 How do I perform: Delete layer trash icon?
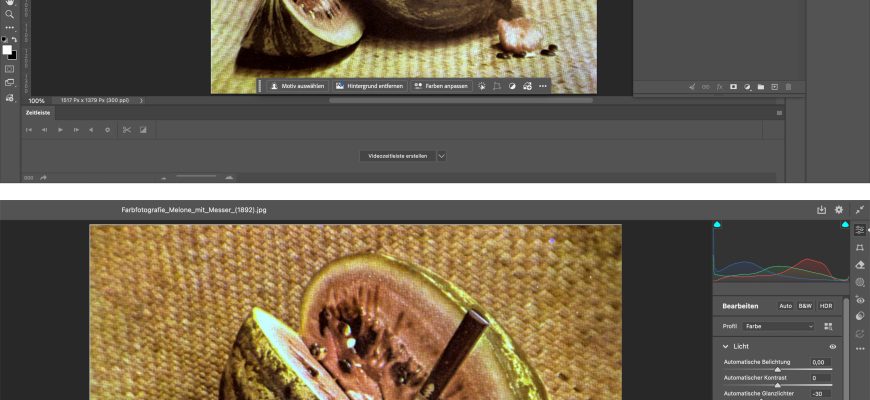(788, 87)
